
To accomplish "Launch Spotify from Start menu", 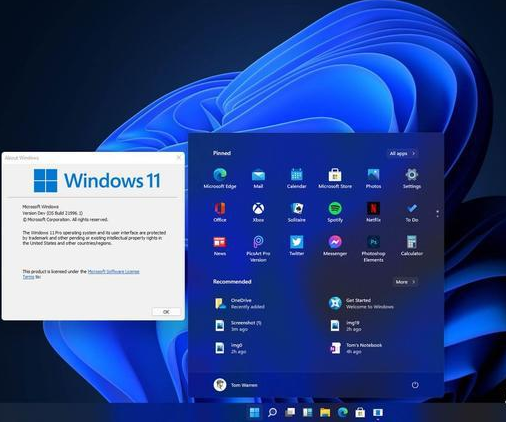I will pyautogui.click(x=335, y=212).
